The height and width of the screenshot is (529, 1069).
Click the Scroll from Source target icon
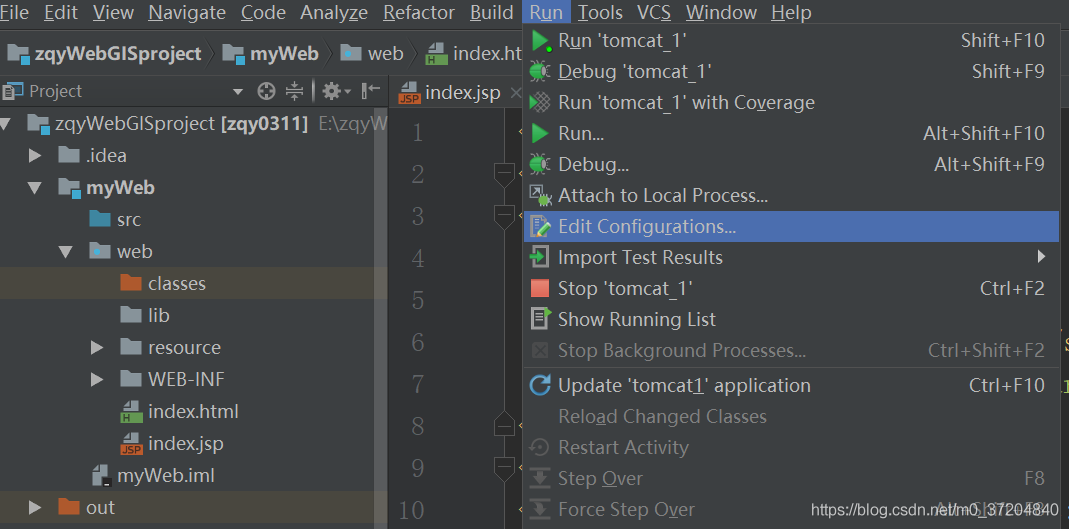pos(266,91)
